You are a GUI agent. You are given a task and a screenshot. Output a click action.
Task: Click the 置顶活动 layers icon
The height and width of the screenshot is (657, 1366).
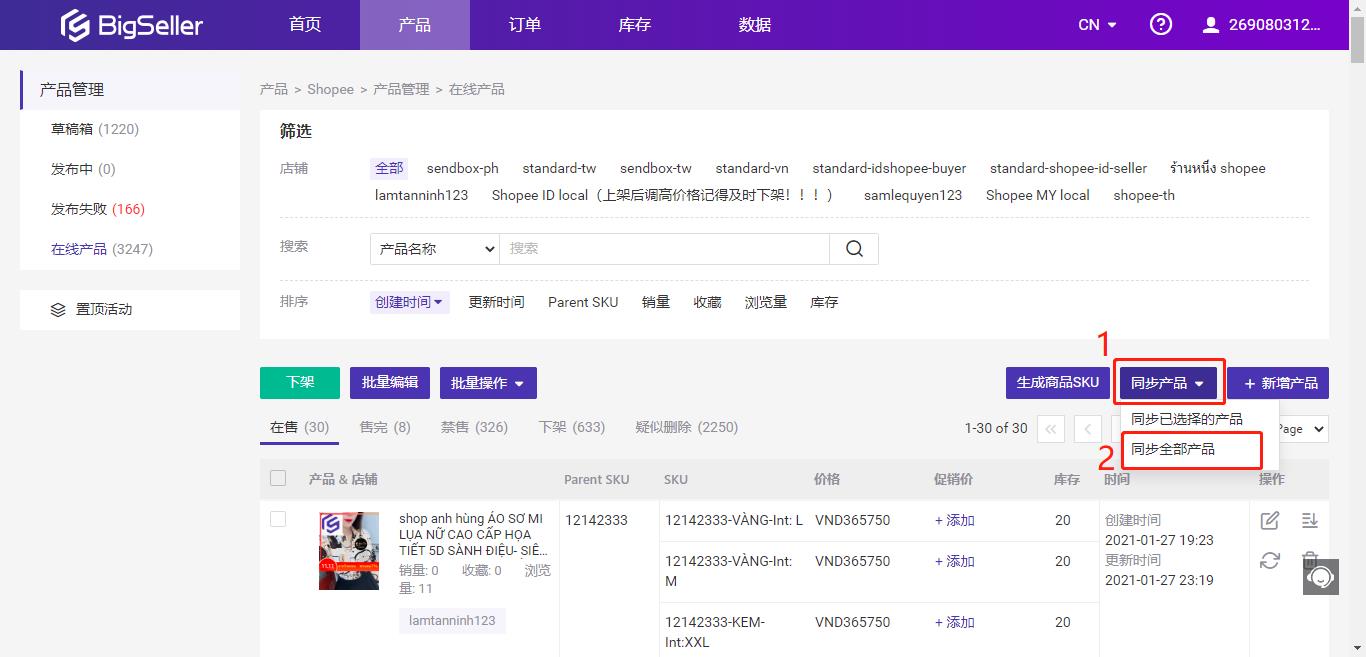point(58,310)
